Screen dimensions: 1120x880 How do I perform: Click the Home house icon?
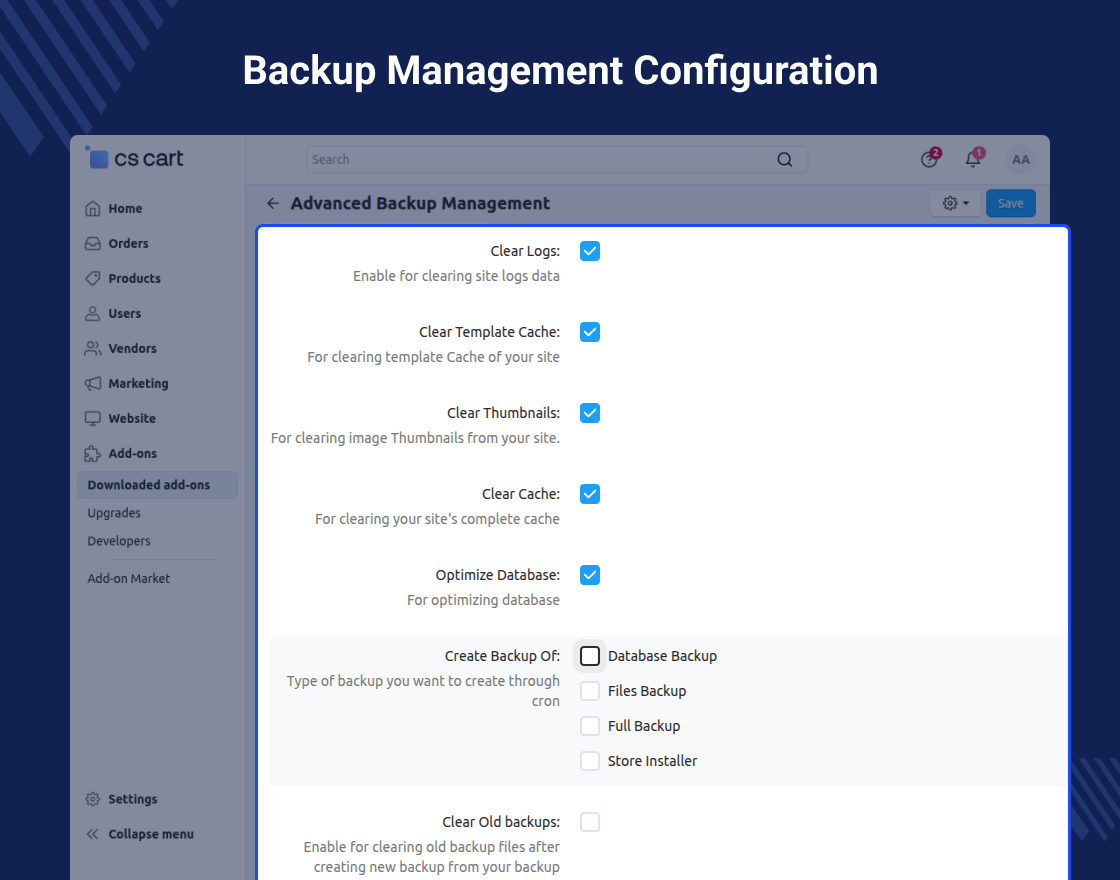[93, 209]
